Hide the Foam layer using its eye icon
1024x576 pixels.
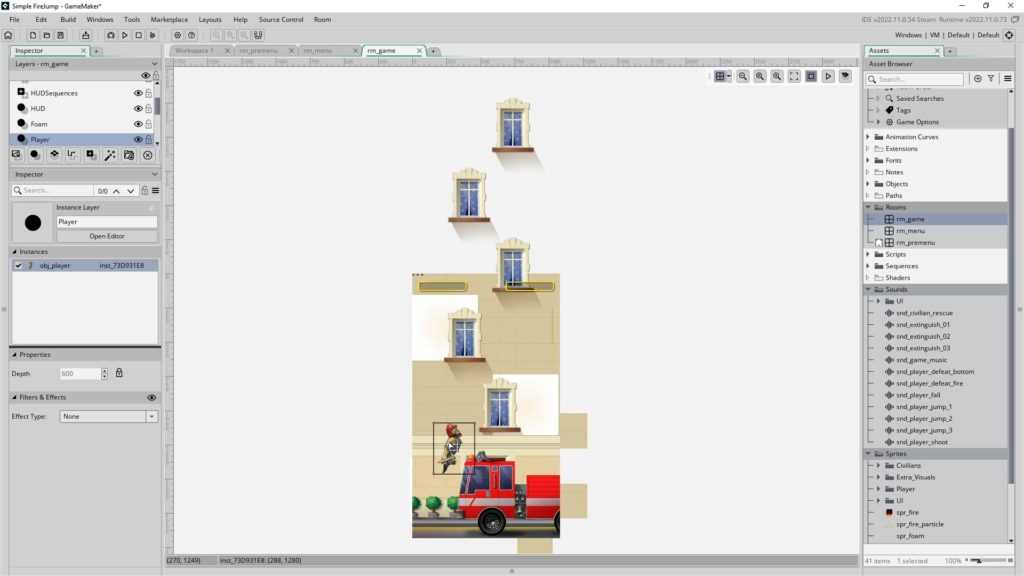click(138, 124)
